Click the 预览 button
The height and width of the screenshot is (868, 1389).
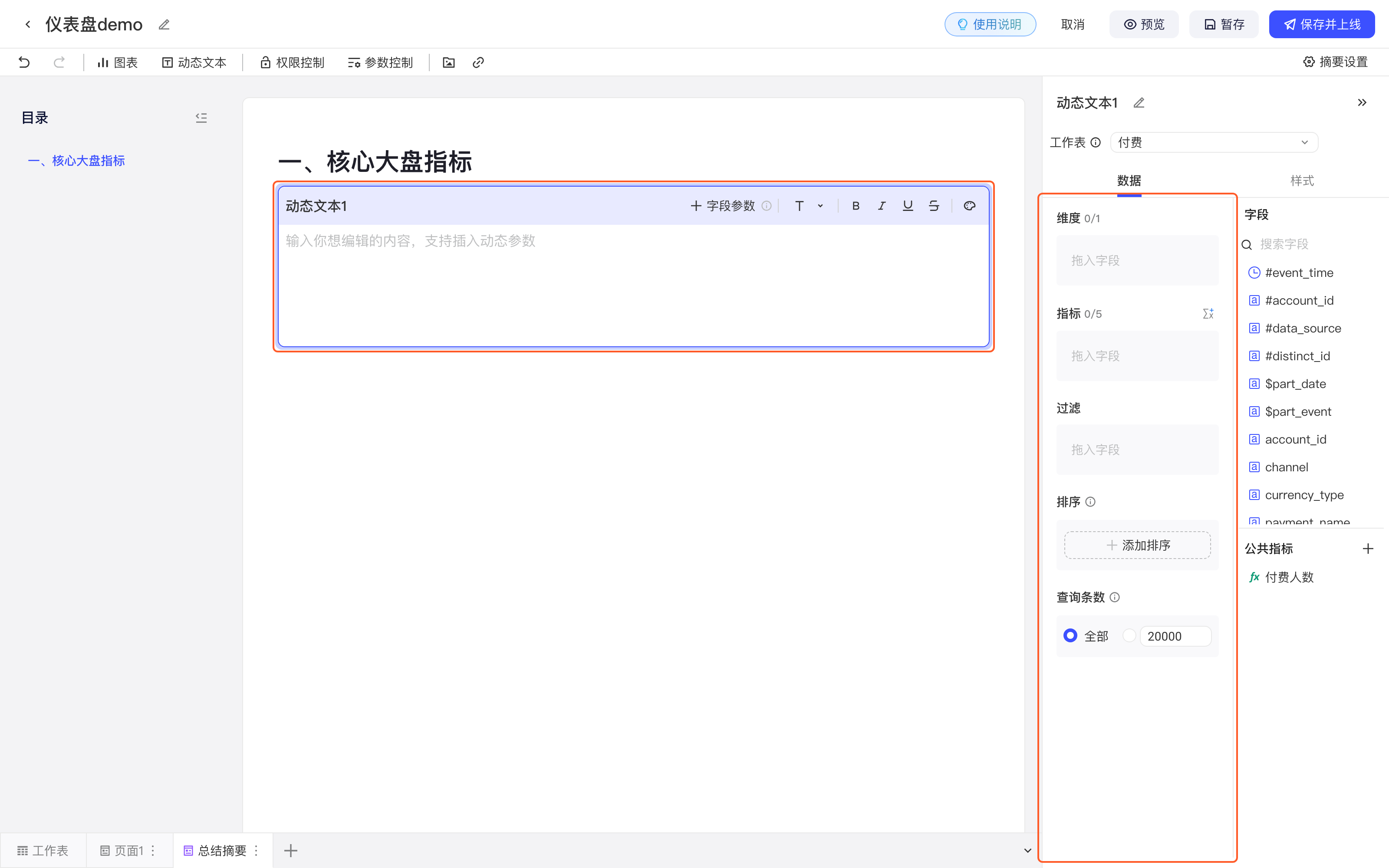1144,24
